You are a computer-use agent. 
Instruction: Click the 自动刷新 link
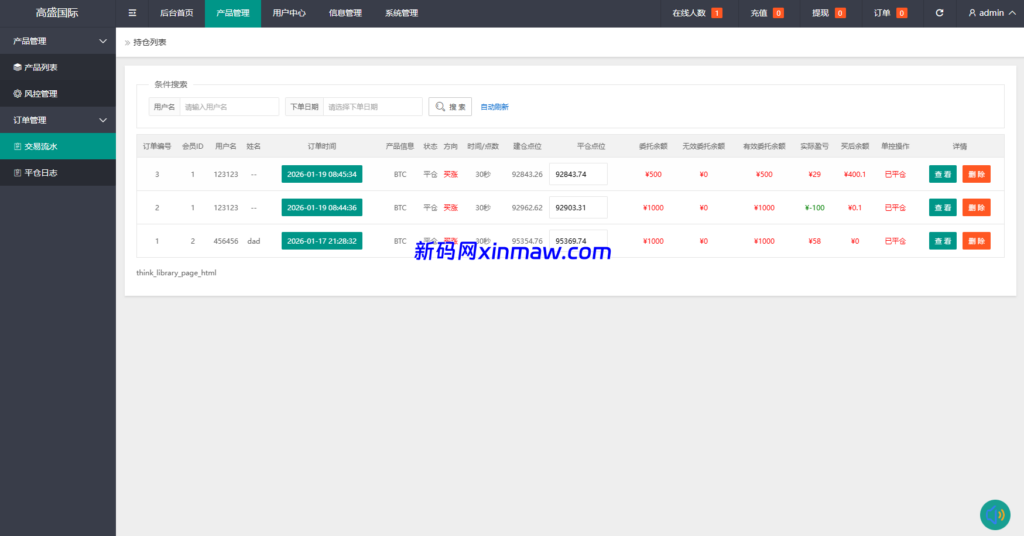tap(494, 107)
